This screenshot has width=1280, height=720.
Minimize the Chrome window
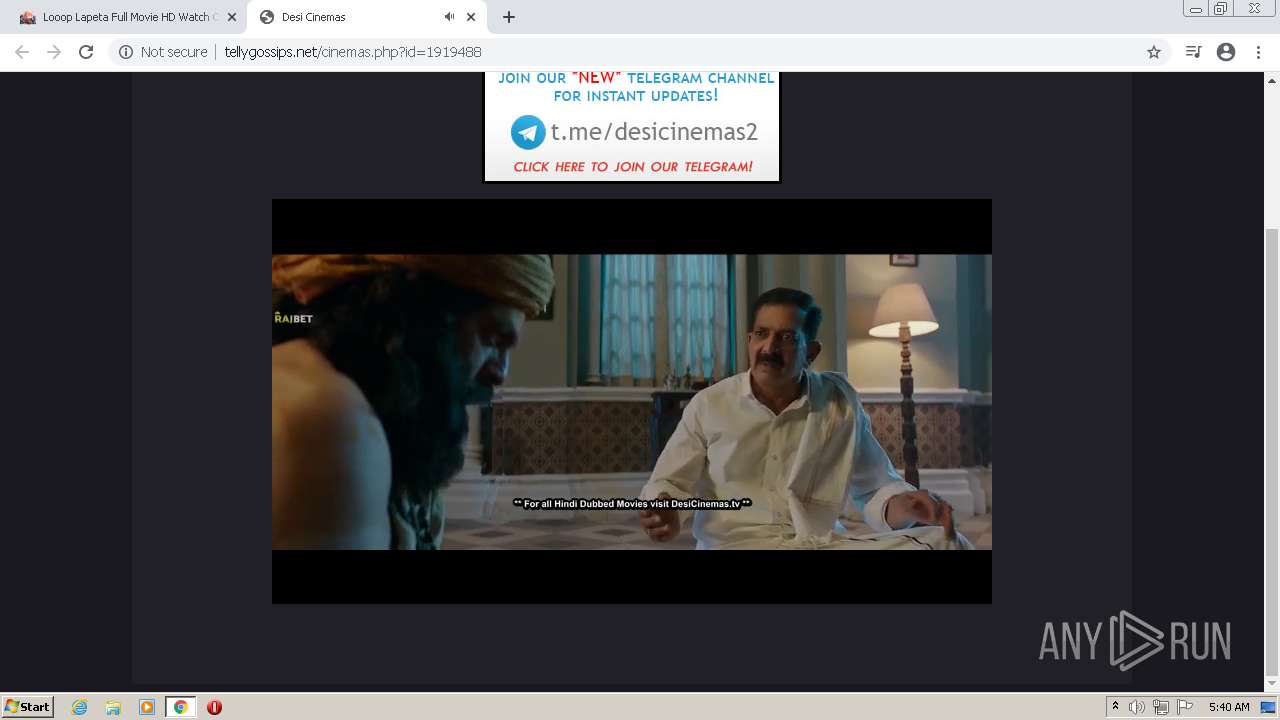[1195, 9]
